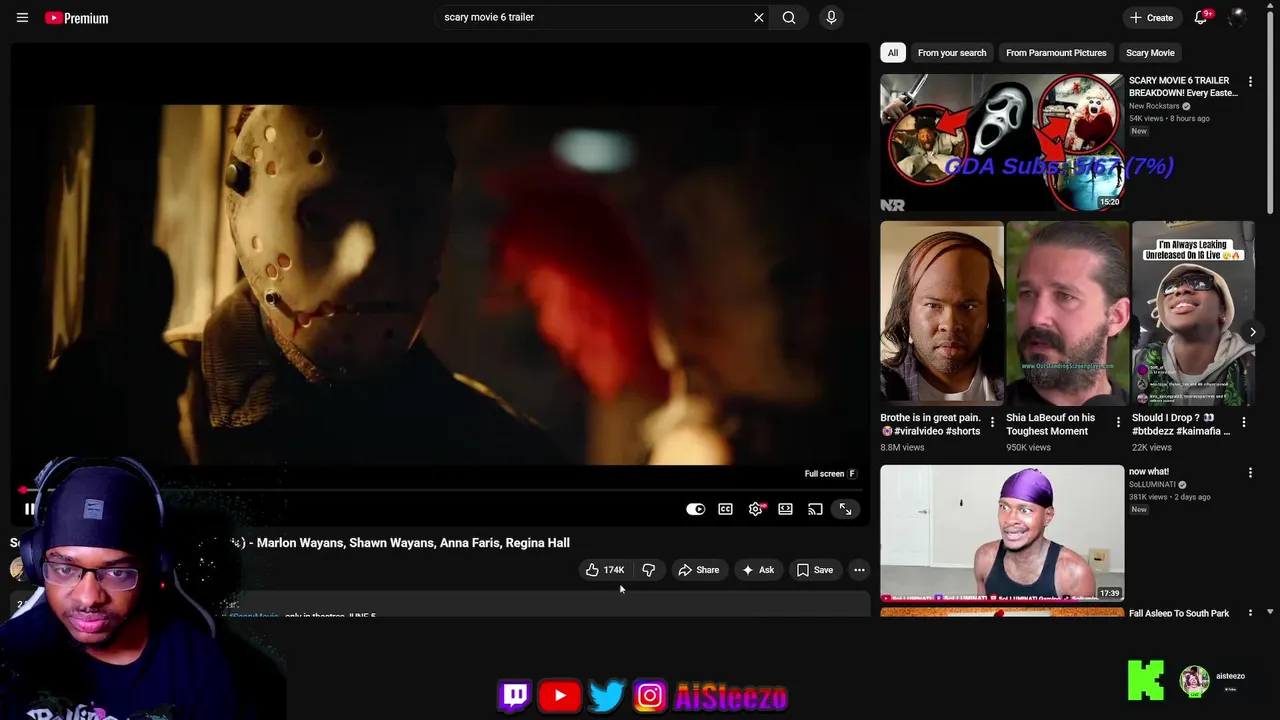Open the now what! video thumbnail

1002,533
